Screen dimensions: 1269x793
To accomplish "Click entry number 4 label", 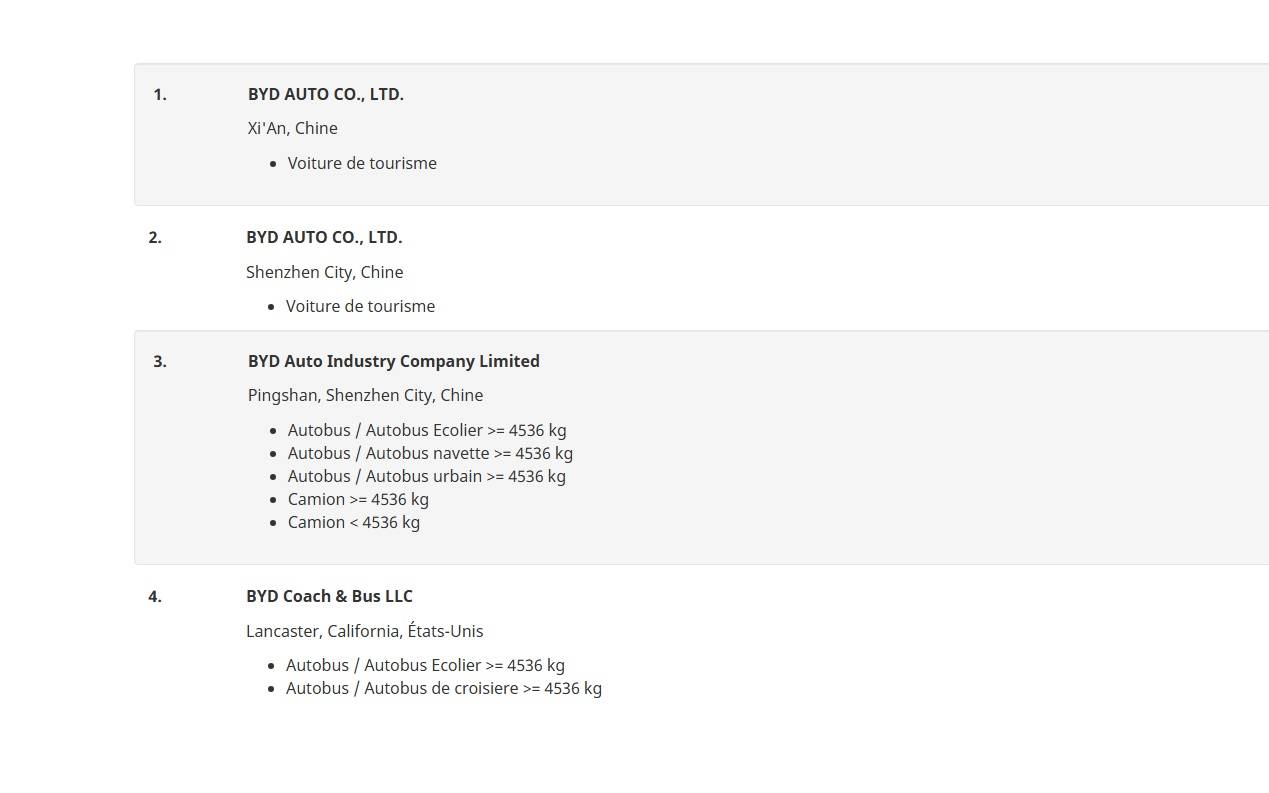I will tap(155, 596).
